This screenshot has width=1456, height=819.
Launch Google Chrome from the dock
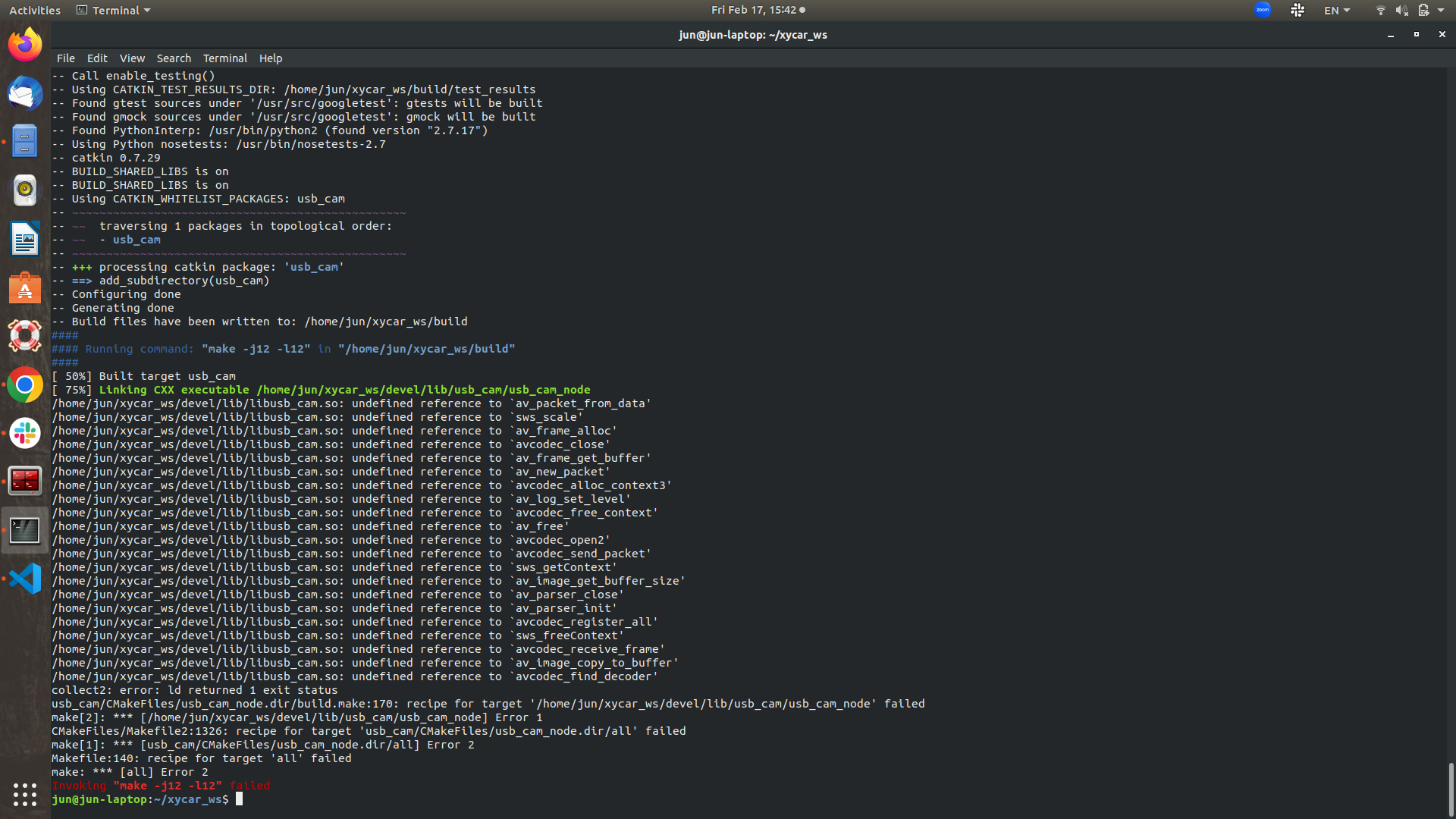pos(25,385)
